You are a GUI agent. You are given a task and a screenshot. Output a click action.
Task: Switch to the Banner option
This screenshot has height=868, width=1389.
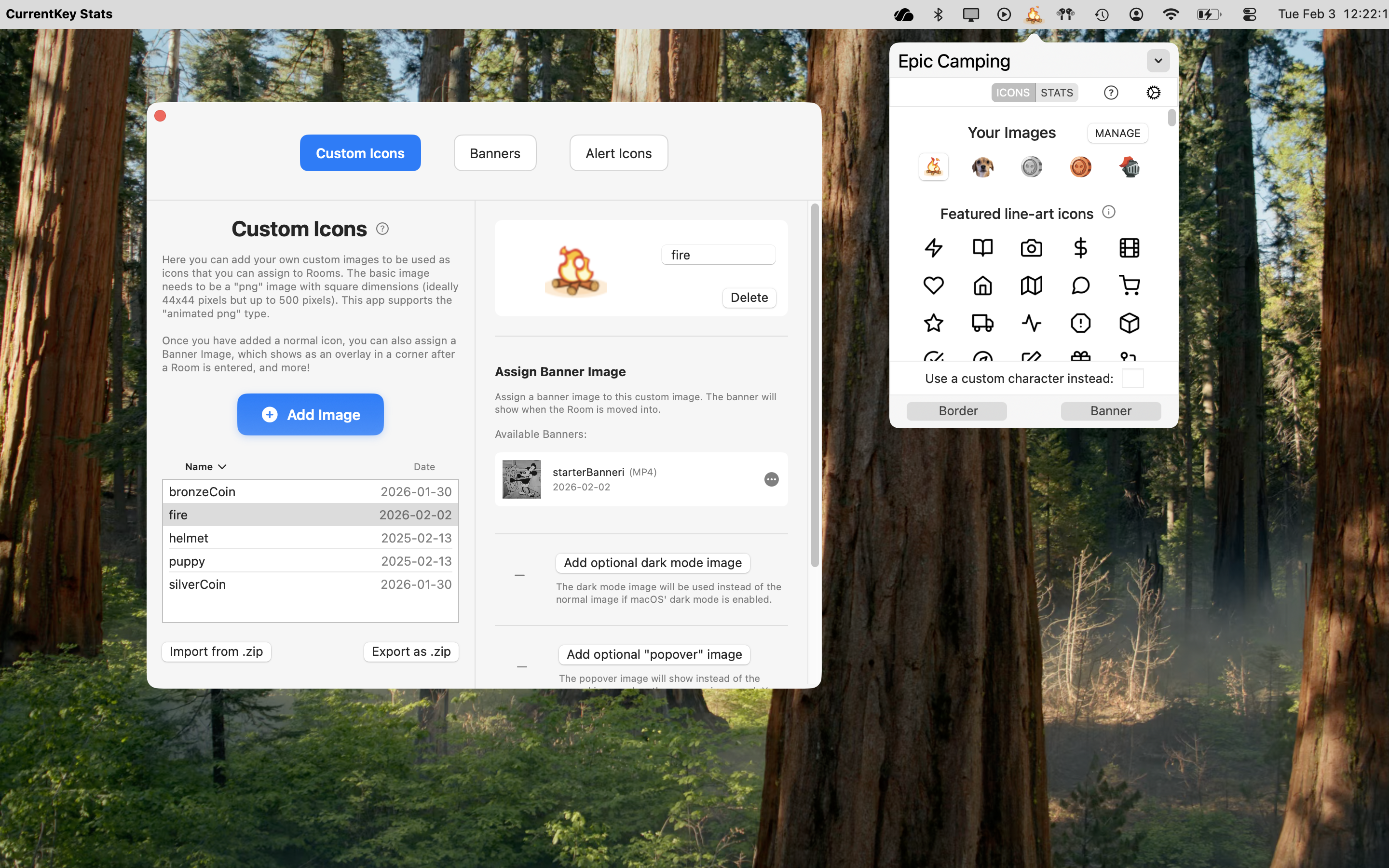coord(1110,410)
